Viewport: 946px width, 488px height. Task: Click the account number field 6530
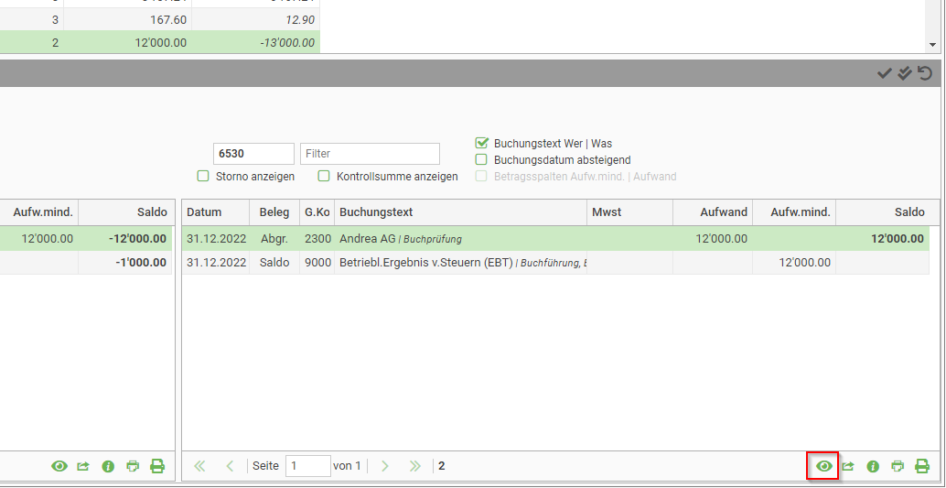(253, 154)
